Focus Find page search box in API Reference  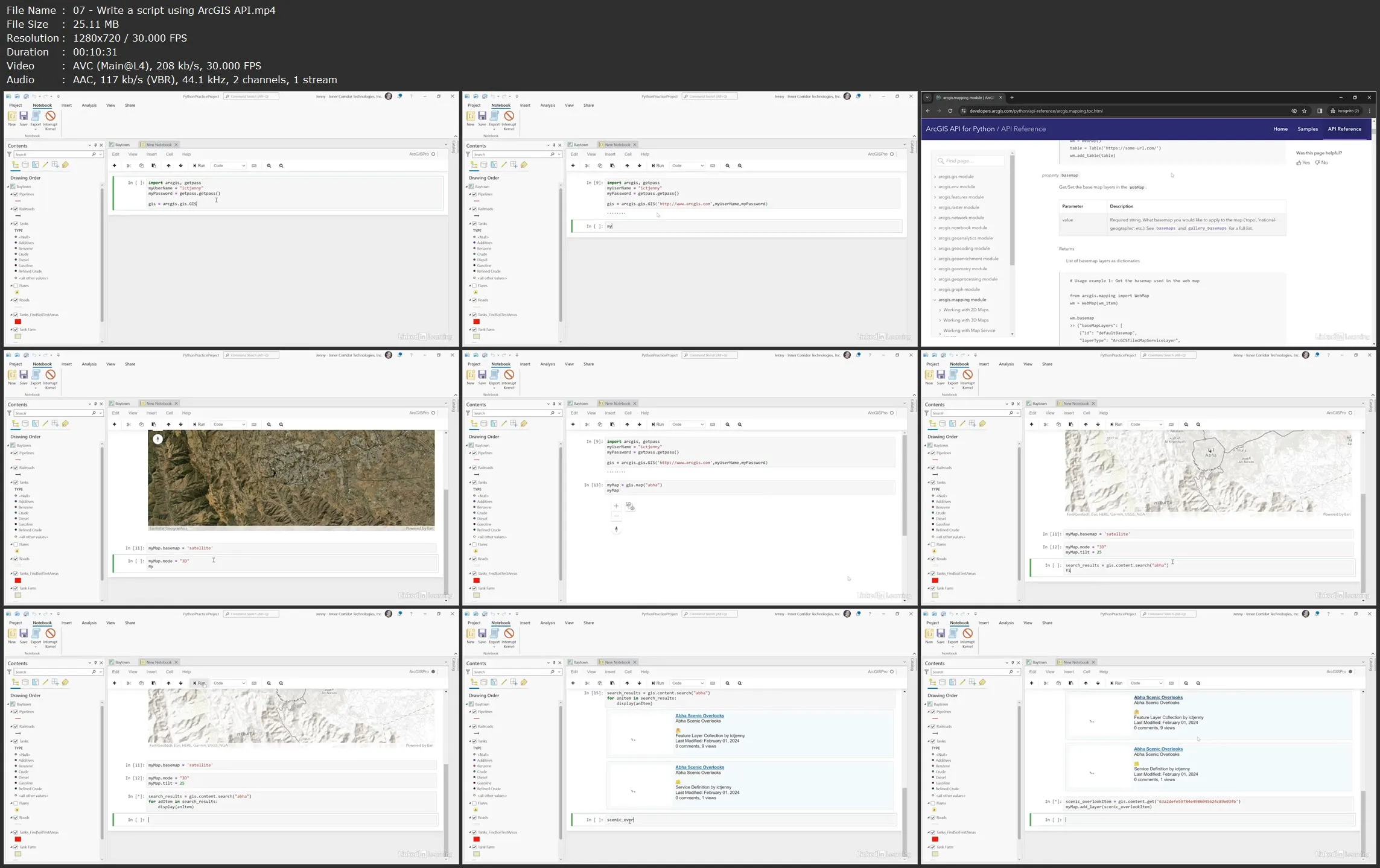[x=970, y=161]
